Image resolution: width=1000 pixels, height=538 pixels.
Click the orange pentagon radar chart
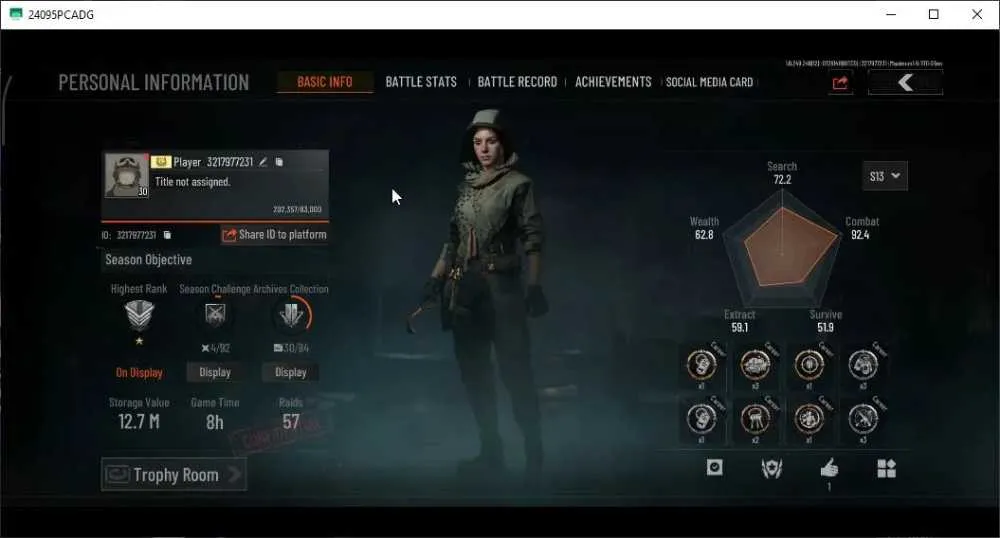tap(791, 247)
